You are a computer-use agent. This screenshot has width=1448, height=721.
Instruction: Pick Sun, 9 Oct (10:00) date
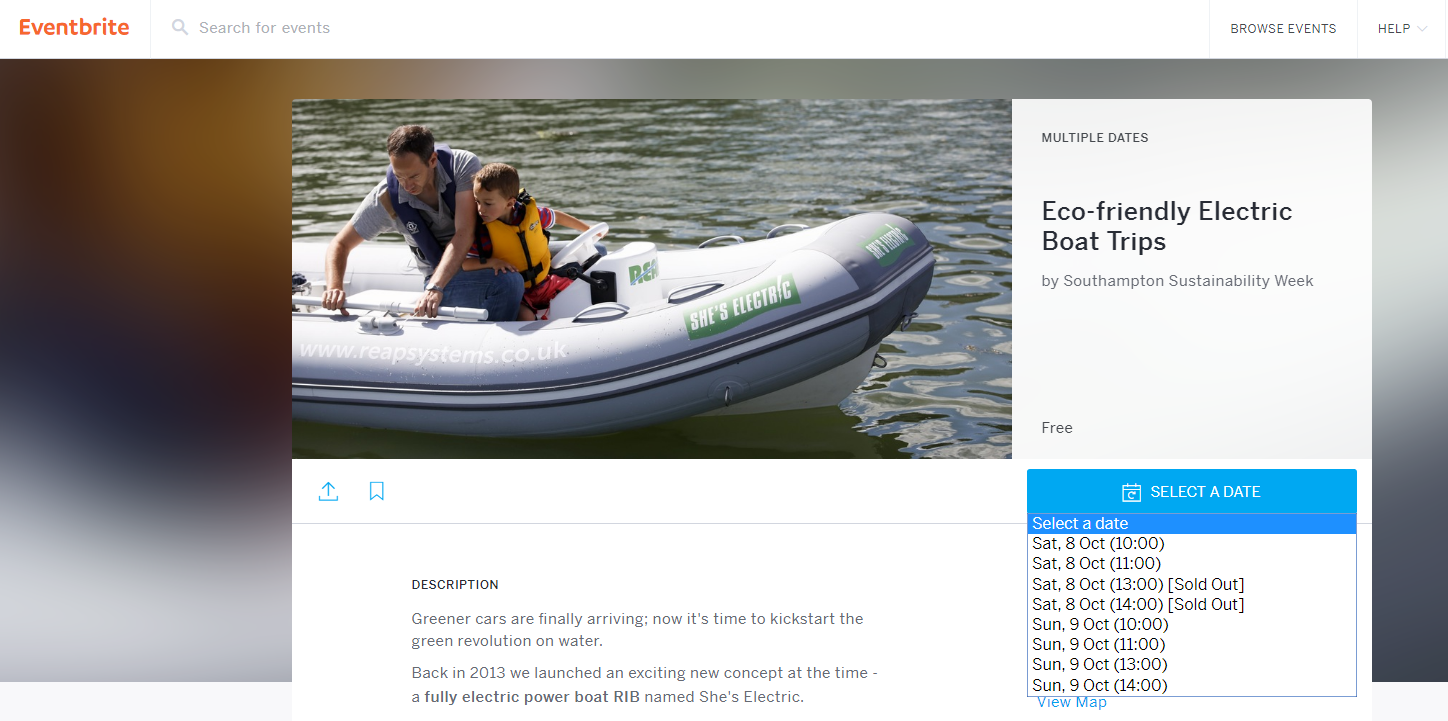pos(1192,625)
